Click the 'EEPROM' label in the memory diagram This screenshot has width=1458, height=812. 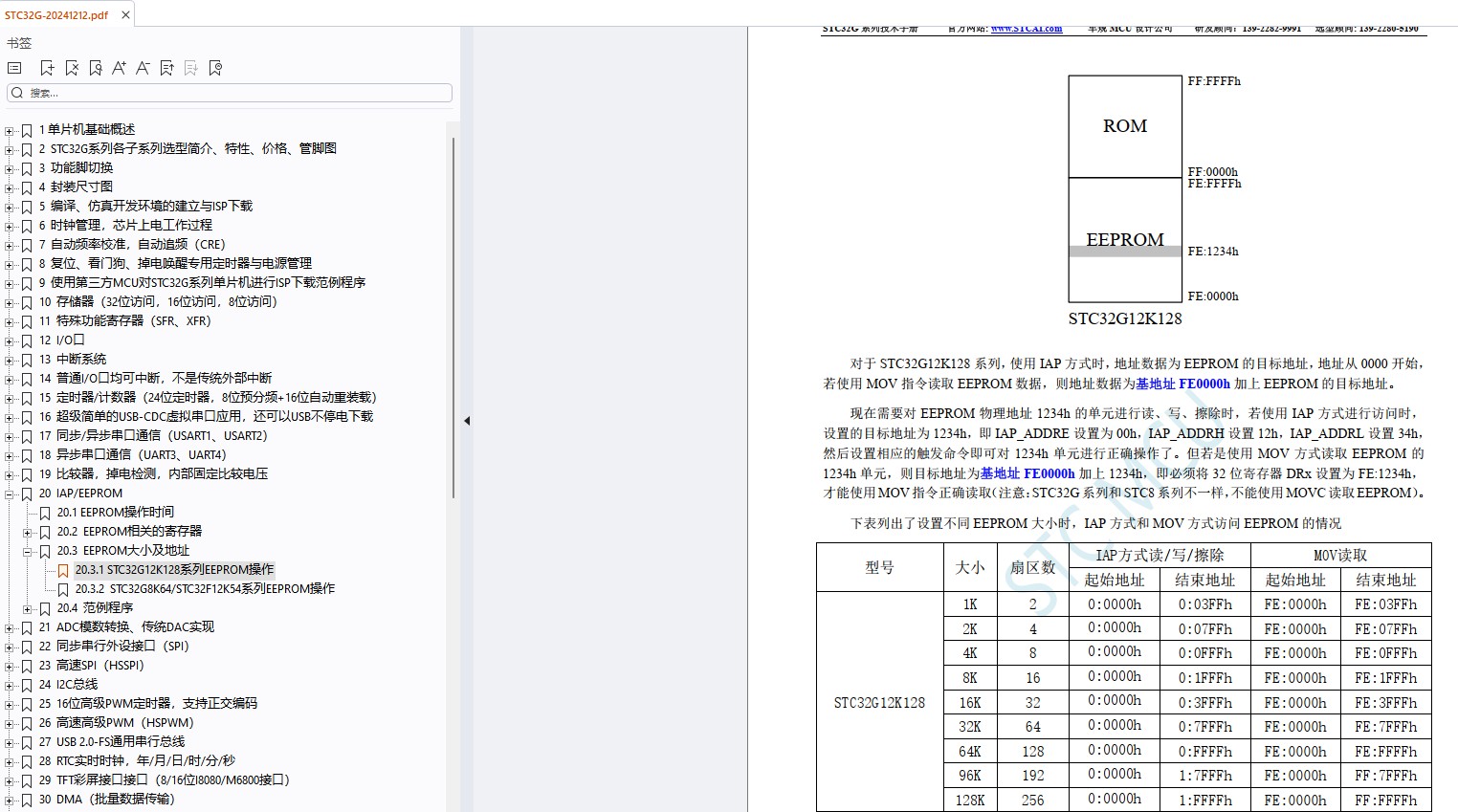point(1125,239)
